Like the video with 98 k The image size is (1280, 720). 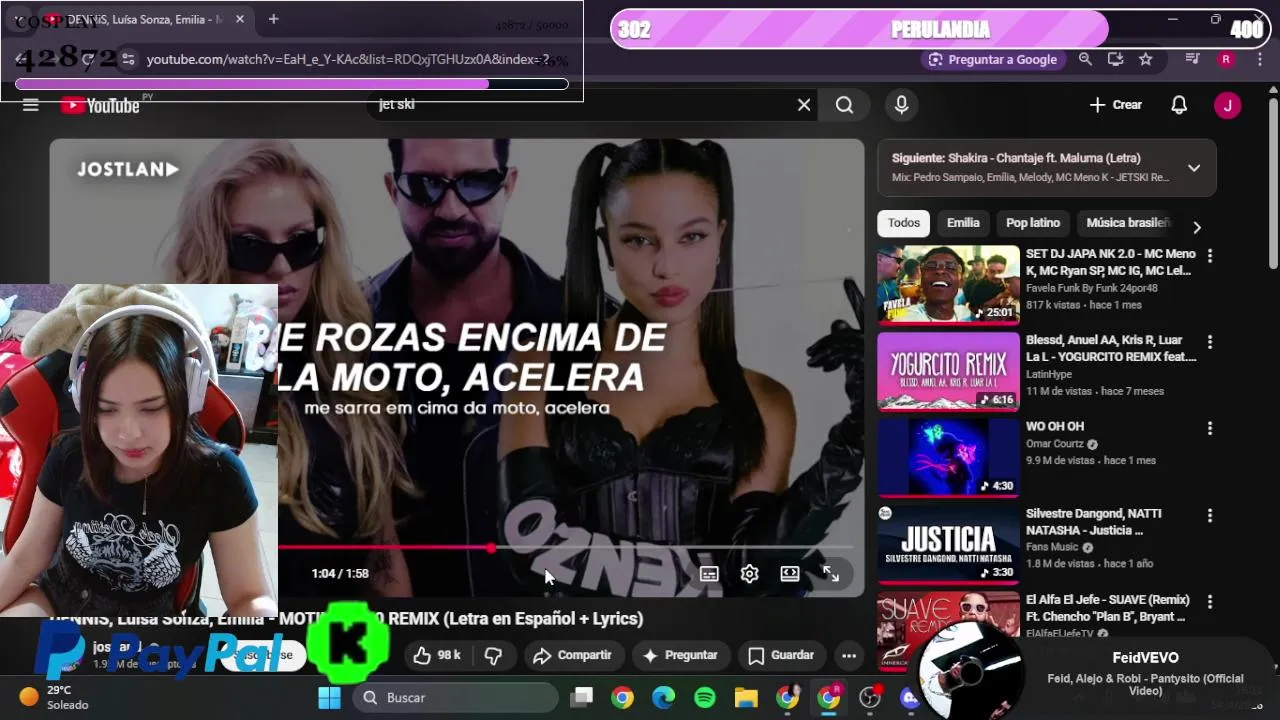tap(437, 656)
